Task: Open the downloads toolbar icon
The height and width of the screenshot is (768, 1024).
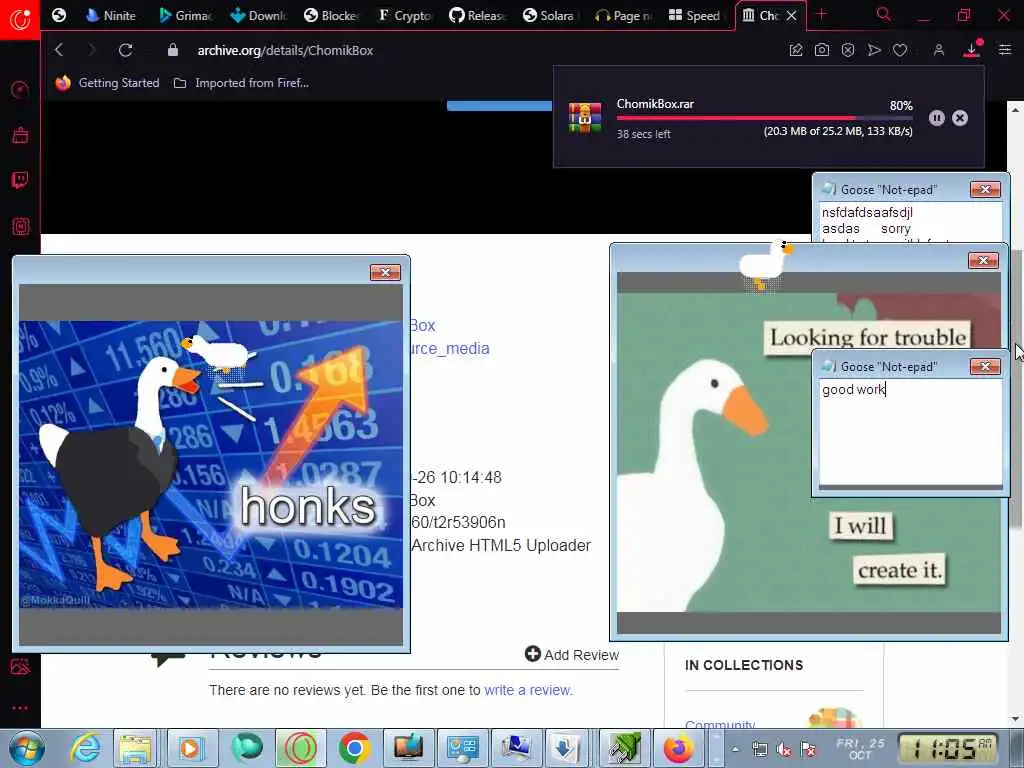Action: pos(972,50)
